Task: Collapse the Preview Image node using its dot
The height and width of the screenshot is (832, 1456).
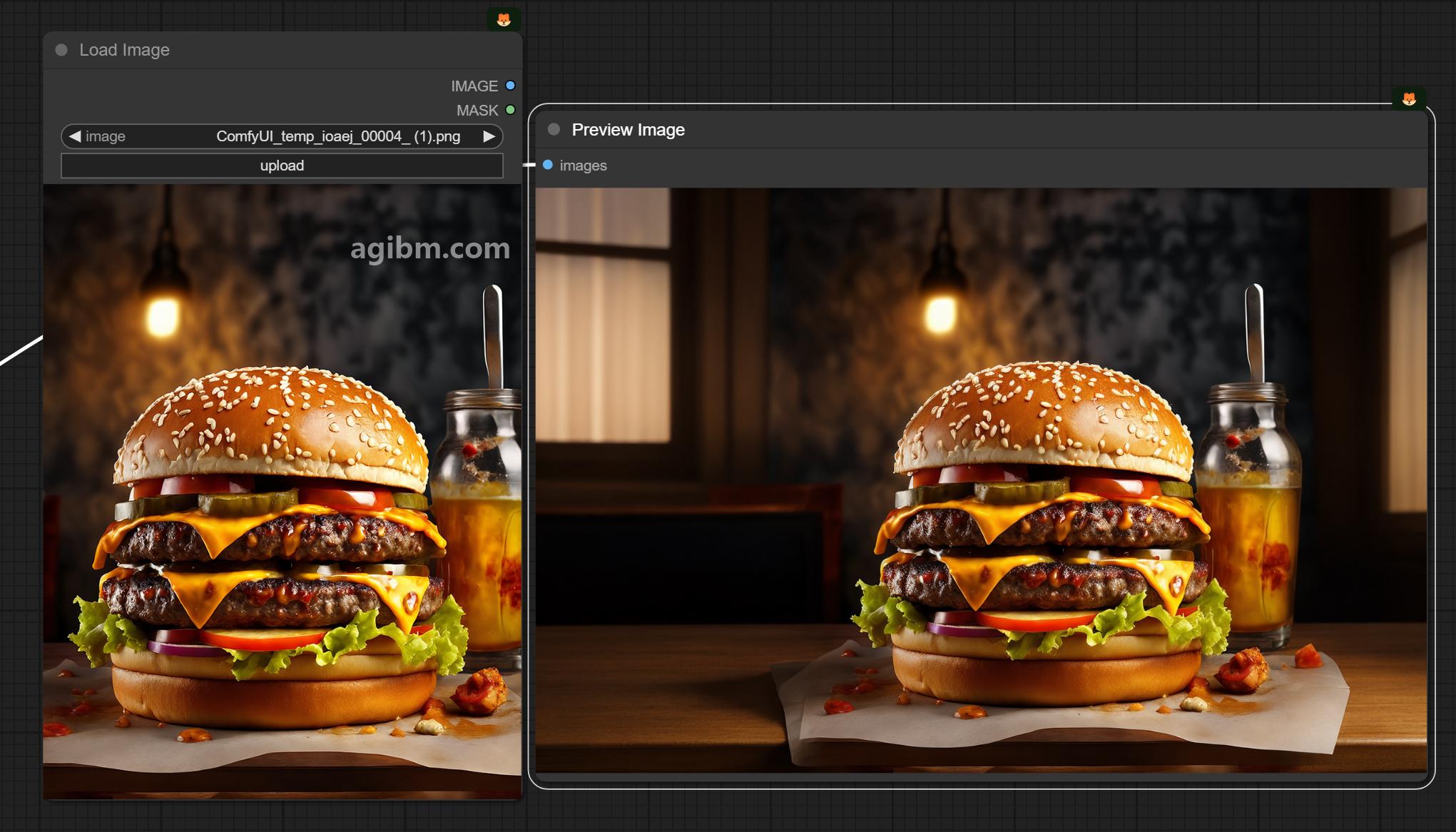Action: coord(554,129)
